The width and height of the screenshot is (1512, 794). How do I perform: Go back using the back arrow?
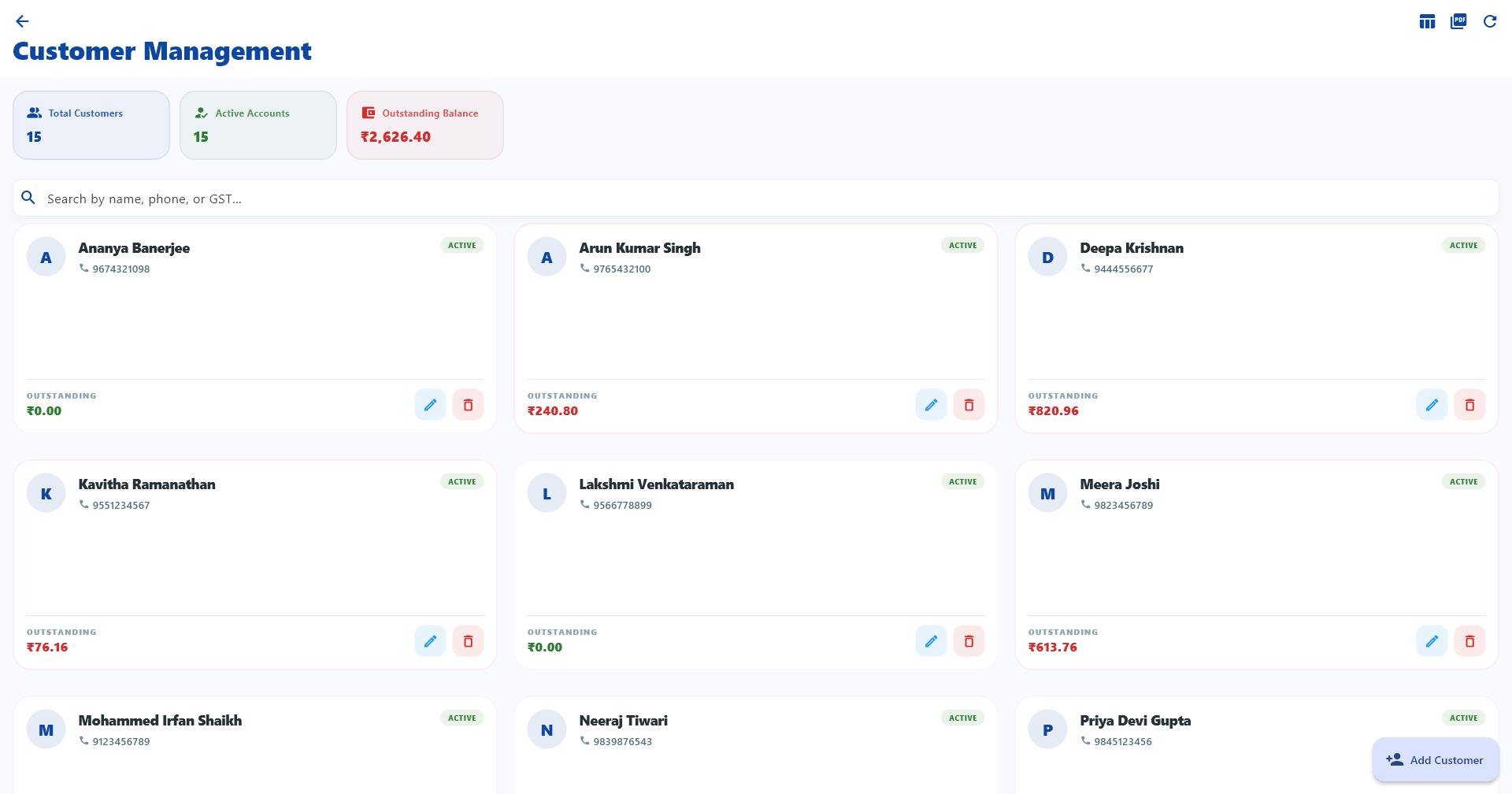[22, 21]
